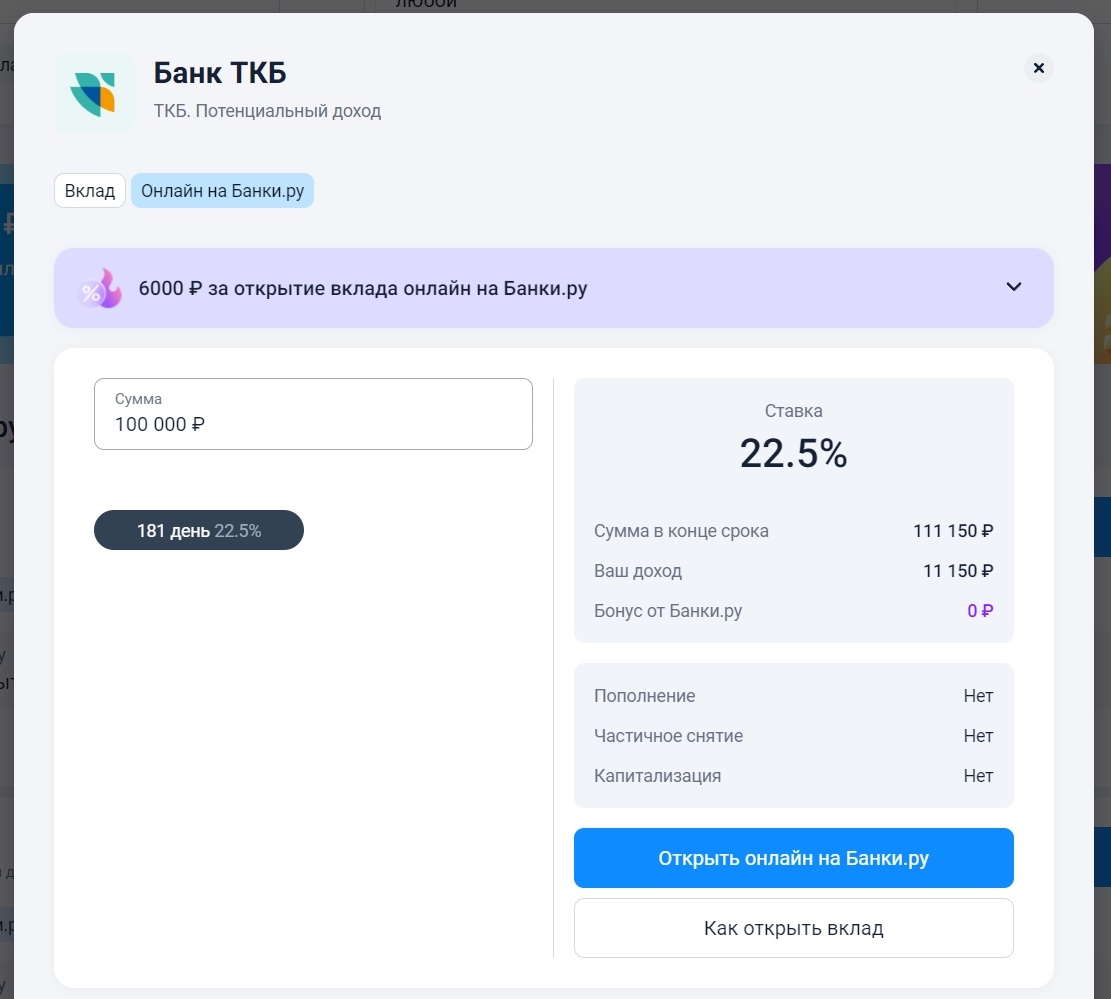Click the Нет value beside Капитализация

click(x=979, y=776)
